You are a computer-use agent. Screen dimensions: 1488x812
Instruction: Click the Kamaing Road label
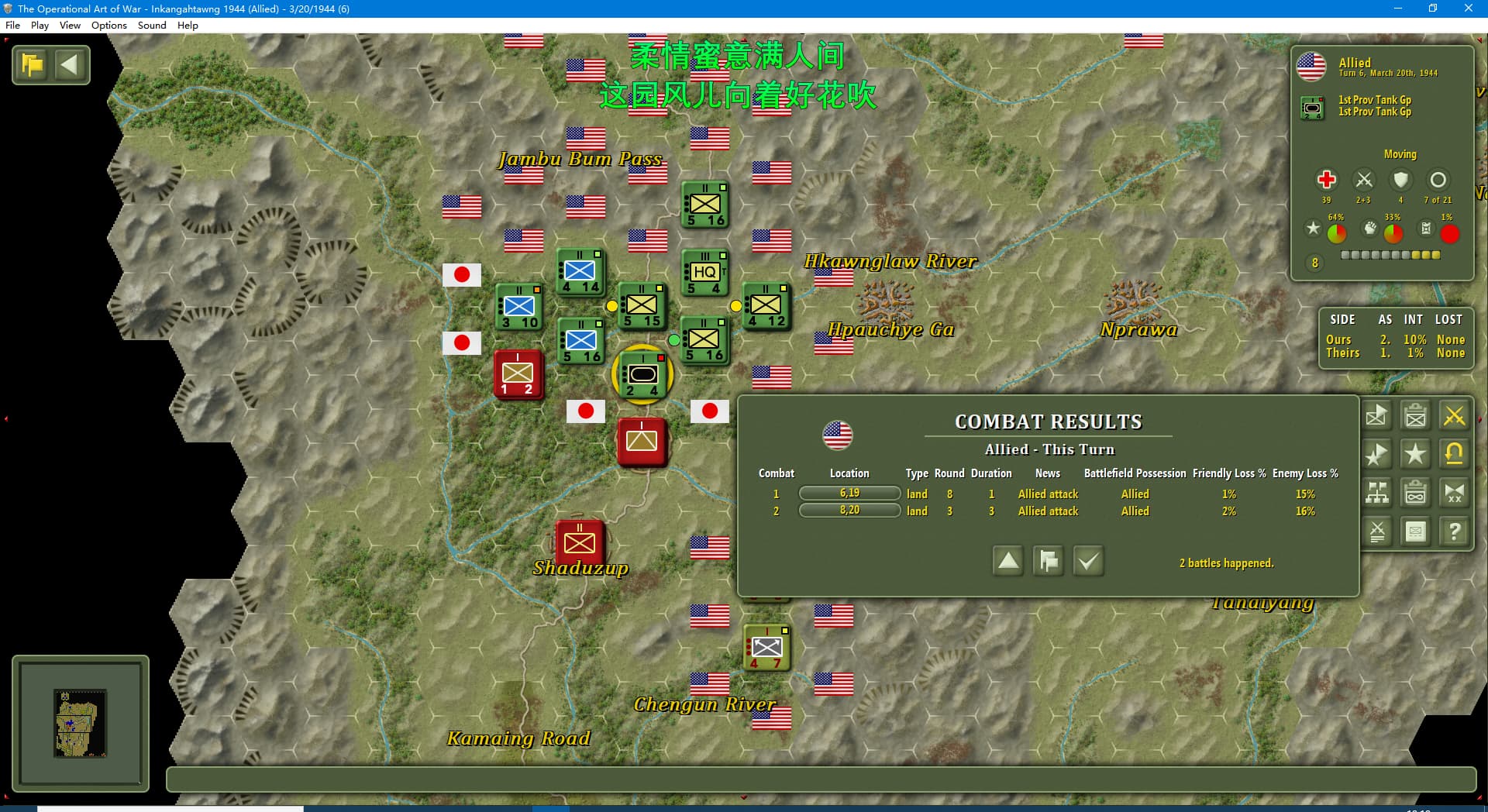click(518, 738)
